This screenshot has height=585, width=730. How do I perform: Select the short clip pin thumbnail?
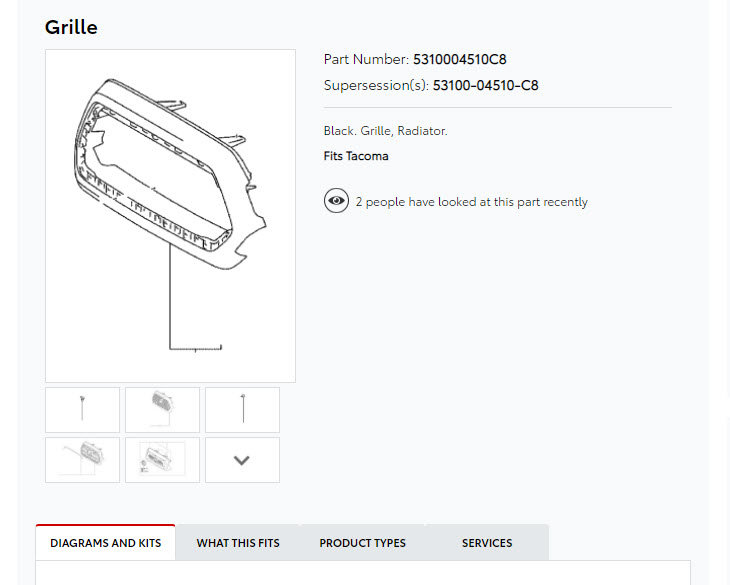coord(82,410)
